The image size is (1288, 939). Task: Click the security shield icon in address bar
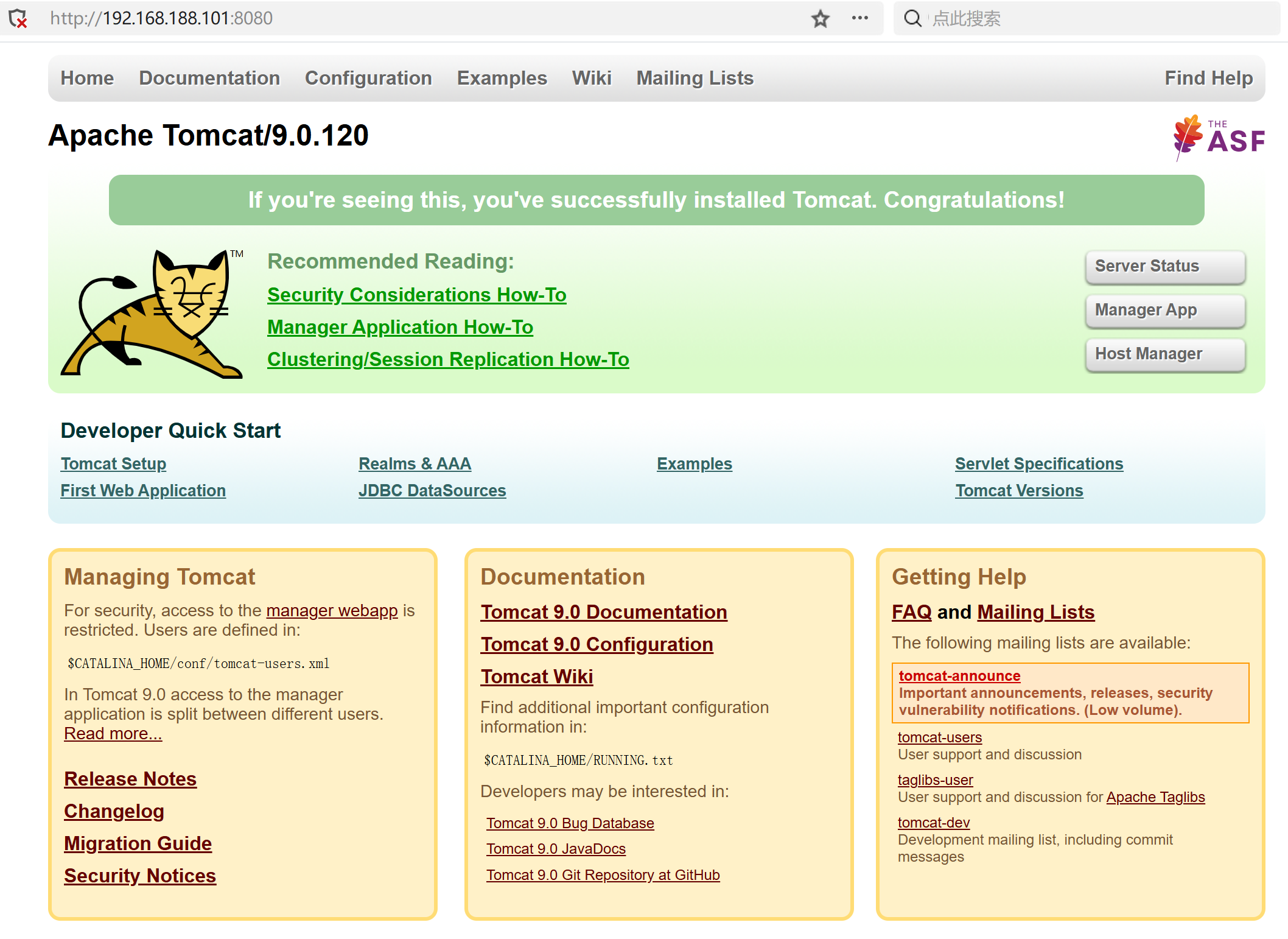pyautogui.click(x=18, y=18)
